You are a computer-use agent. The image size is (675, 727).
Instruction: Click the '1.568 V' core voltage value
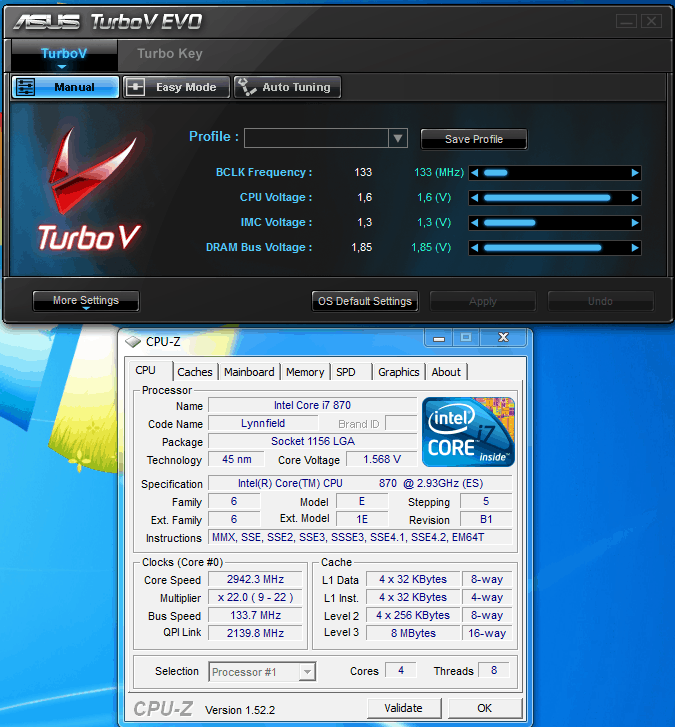pos(382,459)
